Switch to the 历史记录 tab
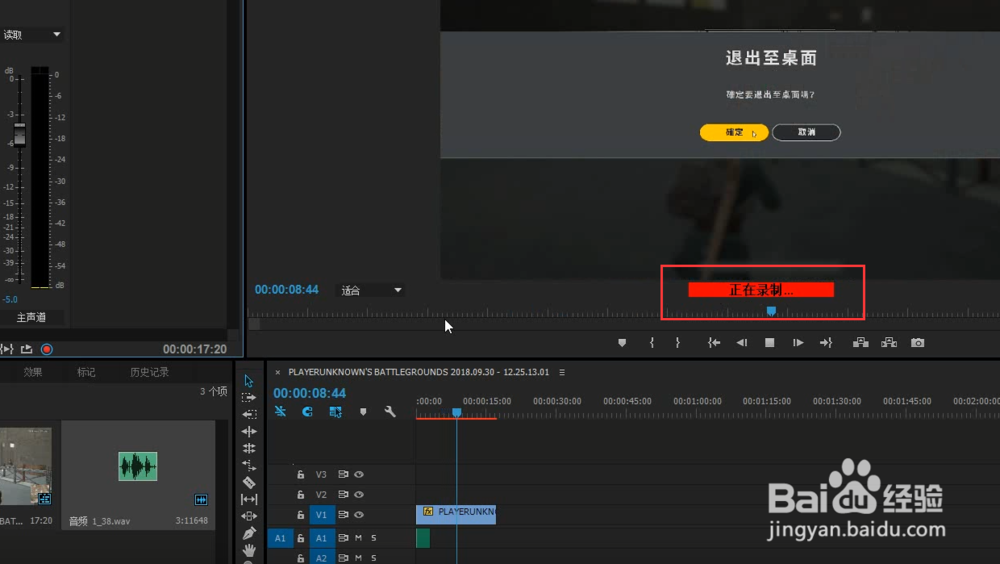Viewport: 1000px width, 564px height. 149,372
